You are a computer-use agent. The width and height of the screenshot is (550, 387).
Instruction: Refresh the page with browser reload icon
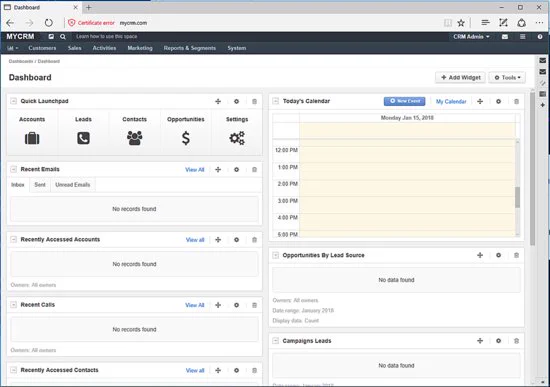coord(48,23)
